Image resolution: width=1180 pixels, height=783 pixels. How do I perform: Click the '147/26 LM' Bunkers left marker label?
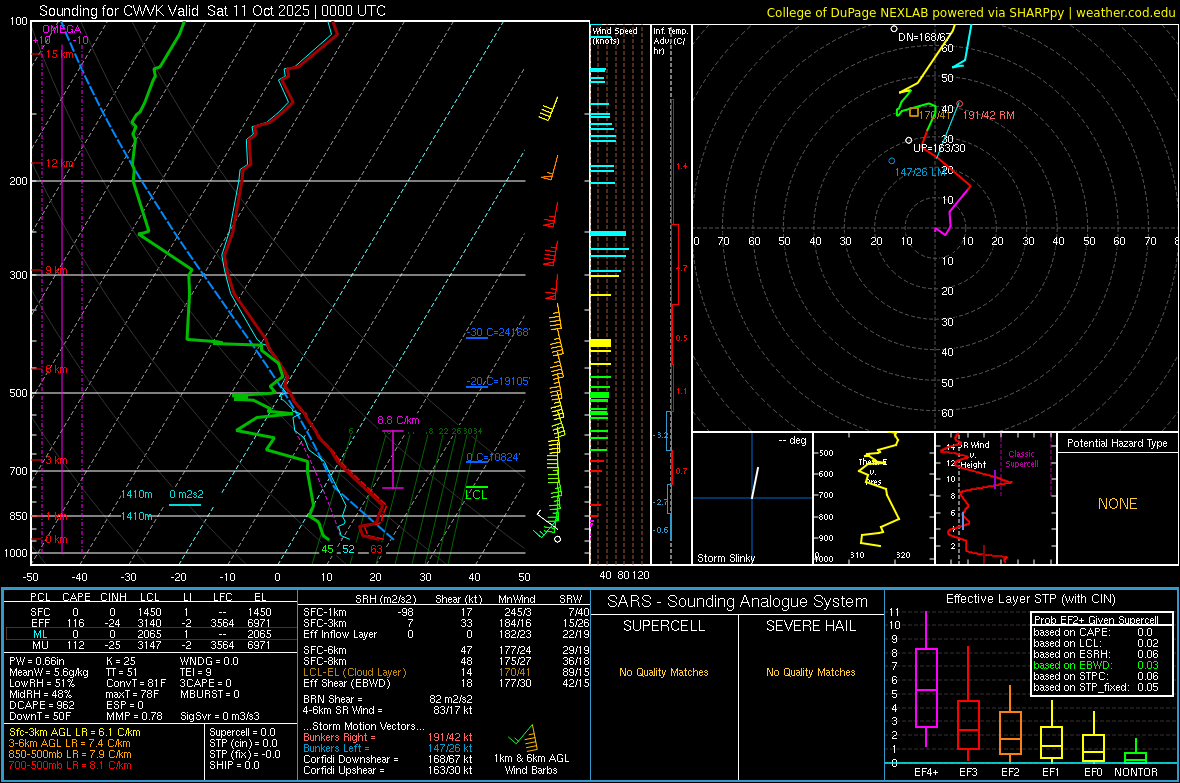tap(920, 172)
